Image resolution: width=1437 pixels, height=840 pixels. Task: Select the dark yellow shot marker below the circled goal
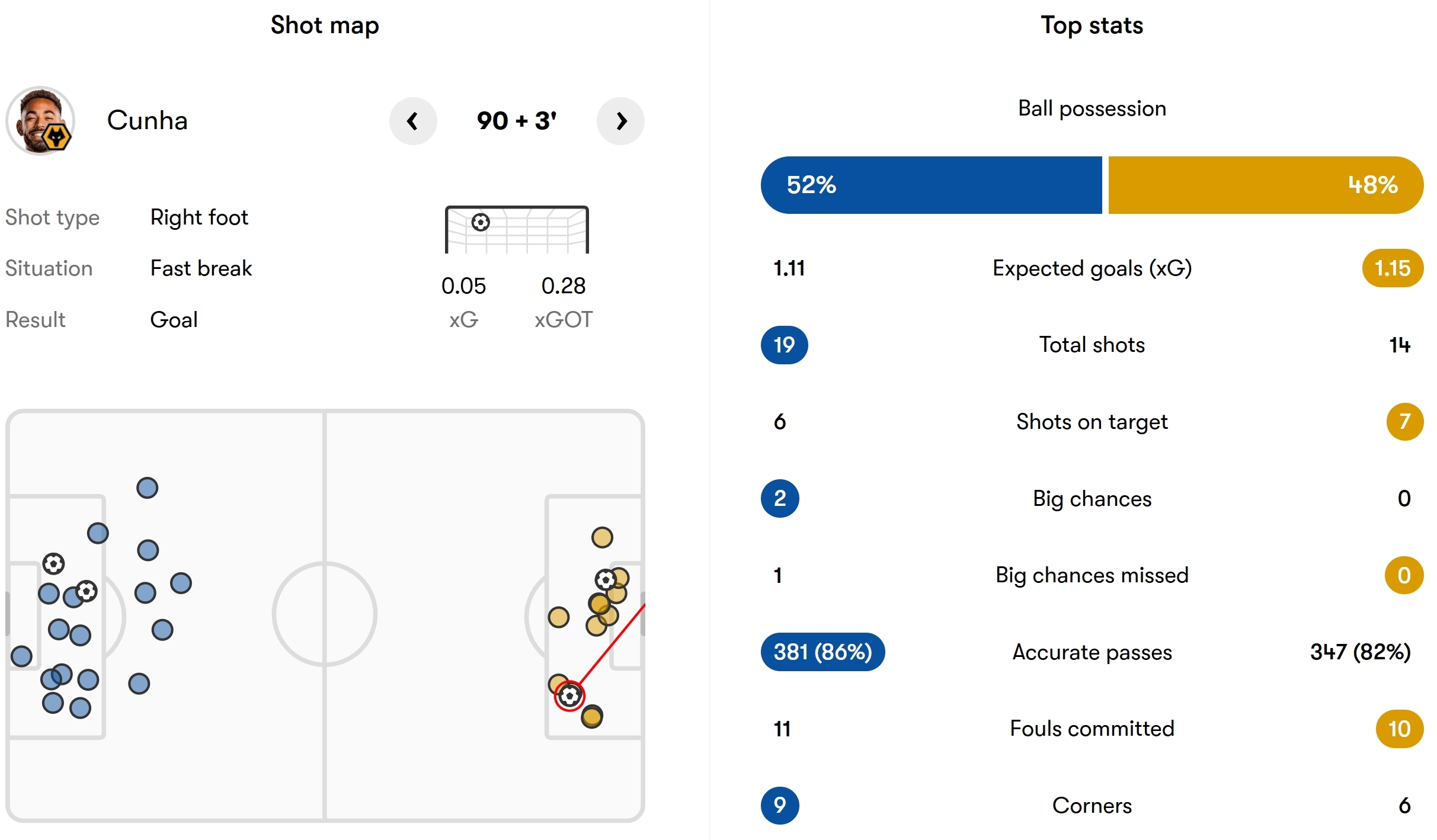[x=592, y=717]
